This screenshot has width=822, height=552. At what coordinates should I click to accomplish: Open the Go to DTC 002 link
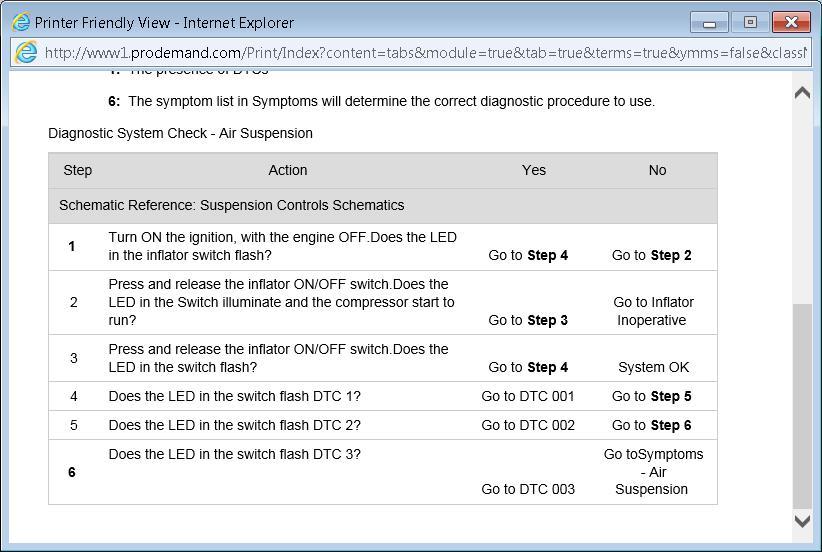[528, 425]
